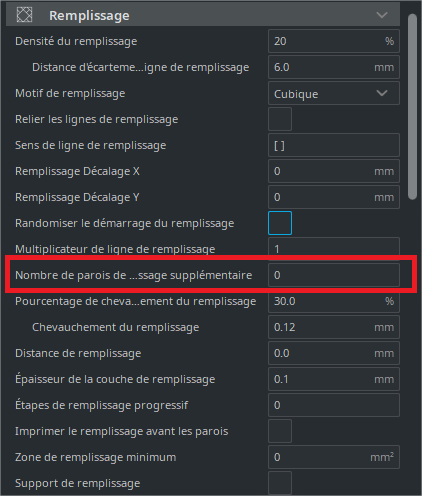Viewport: 422px width, 496px height.
Task: Select the Distance d'écartement ligne field
Action: coord(334,67)
